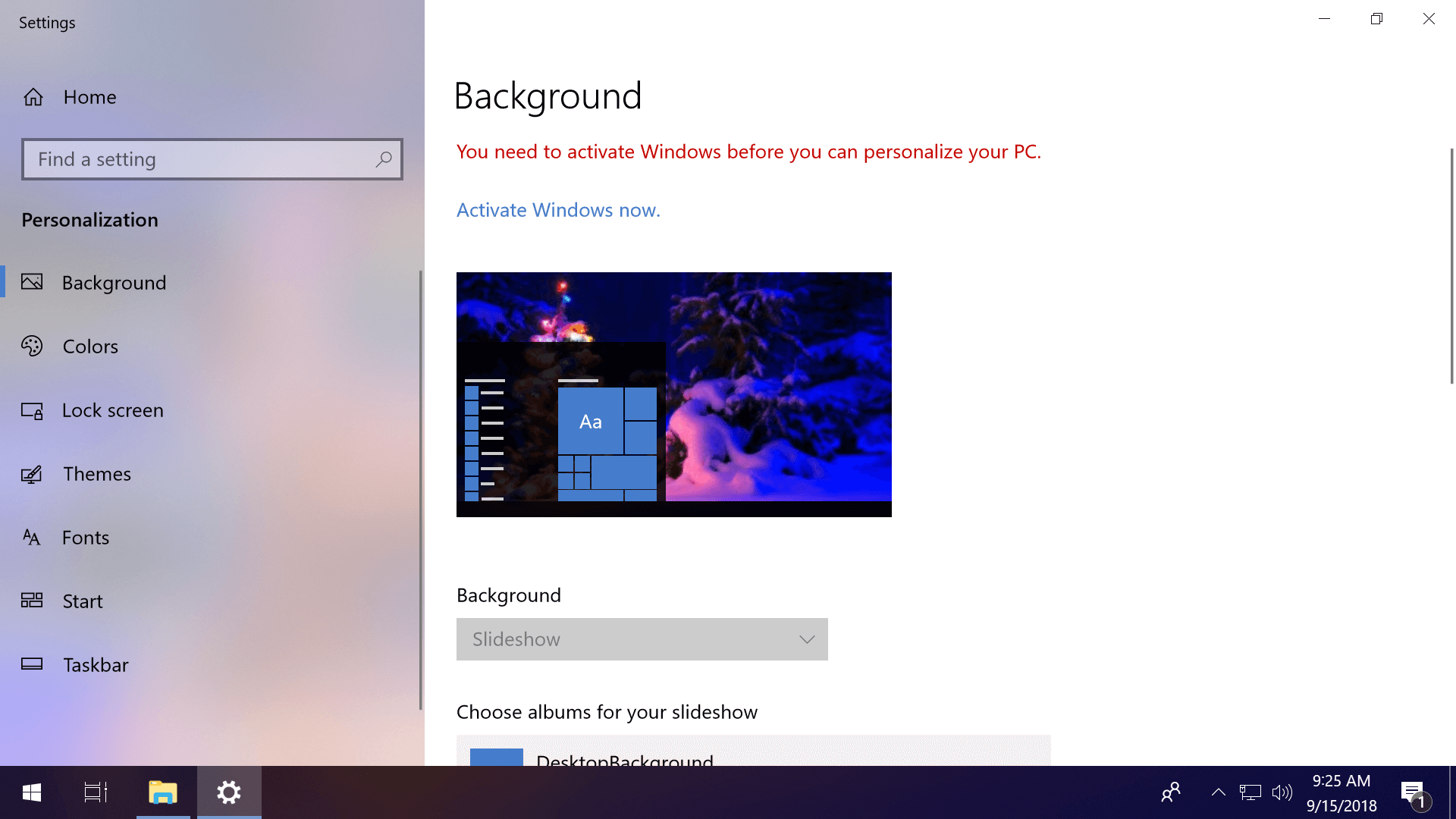1456x819 pixels.
Task: Select the DeskopBackground album thumbnail
Action: [x=496, y=757]
